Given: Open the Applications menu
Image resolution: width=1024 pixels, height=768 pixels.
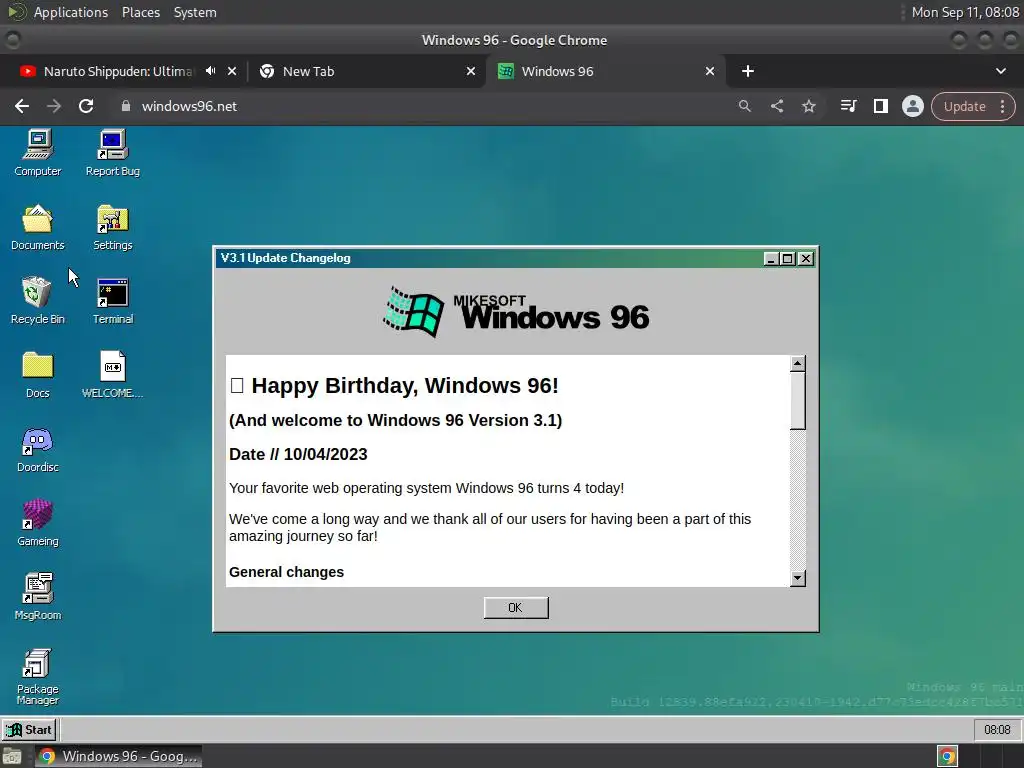Looking at the screenshot, I should 71,12.
